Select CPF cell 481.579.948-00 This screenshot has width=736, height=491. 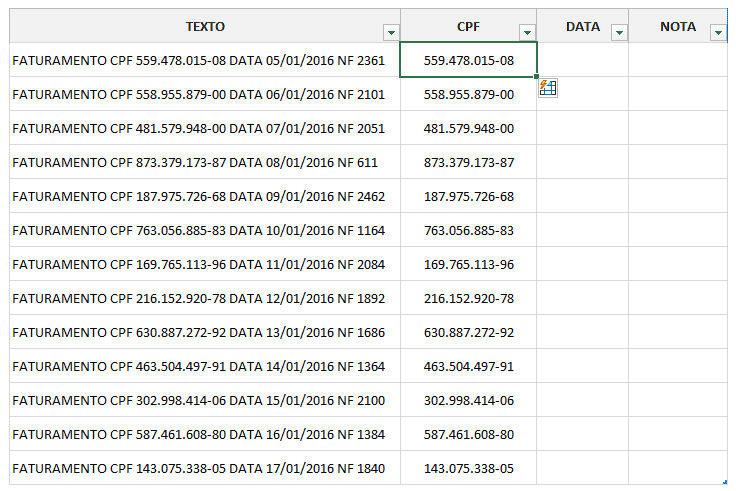click(468, 128)
